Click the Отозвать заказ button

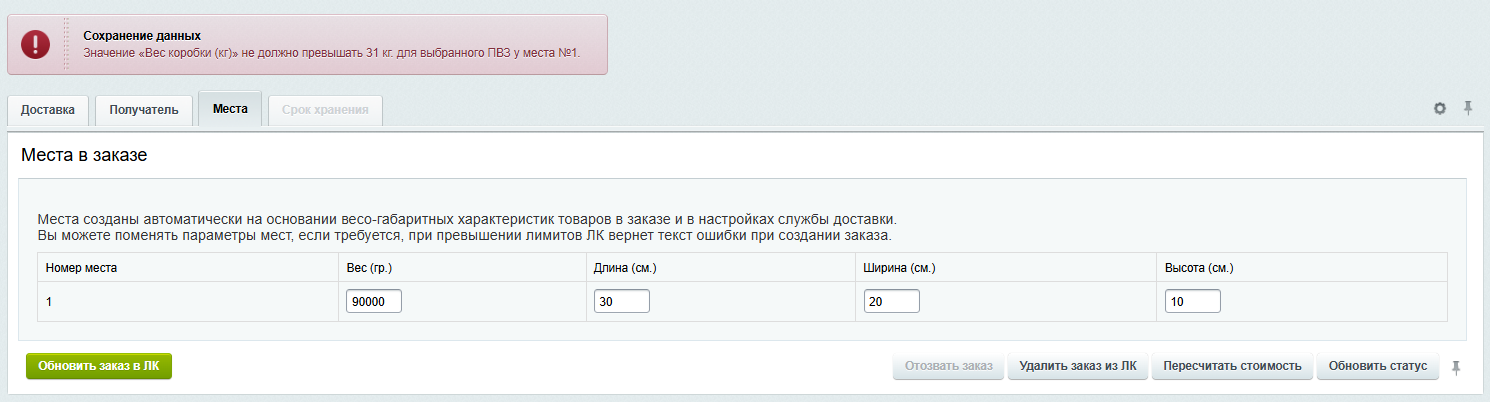(948, 366)
